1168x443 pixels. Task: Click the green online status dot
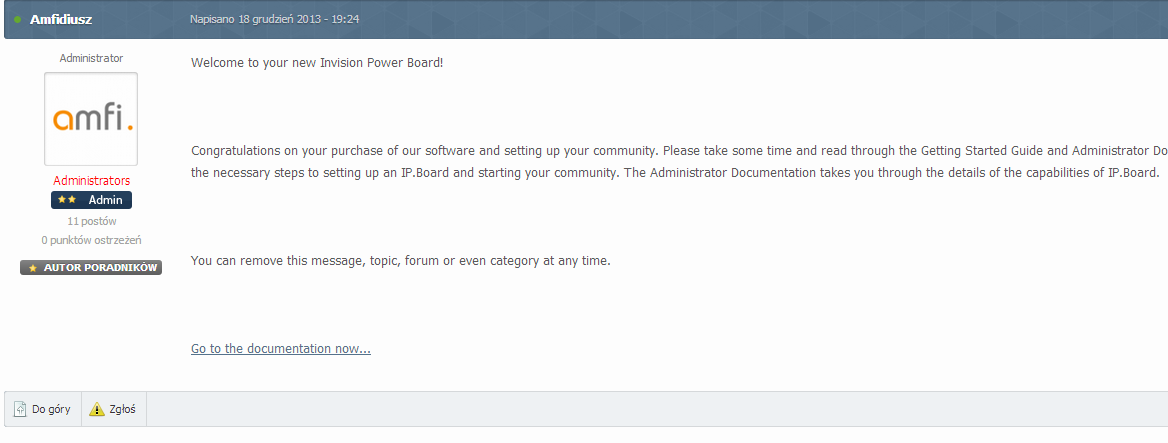(x=18, y=20)
